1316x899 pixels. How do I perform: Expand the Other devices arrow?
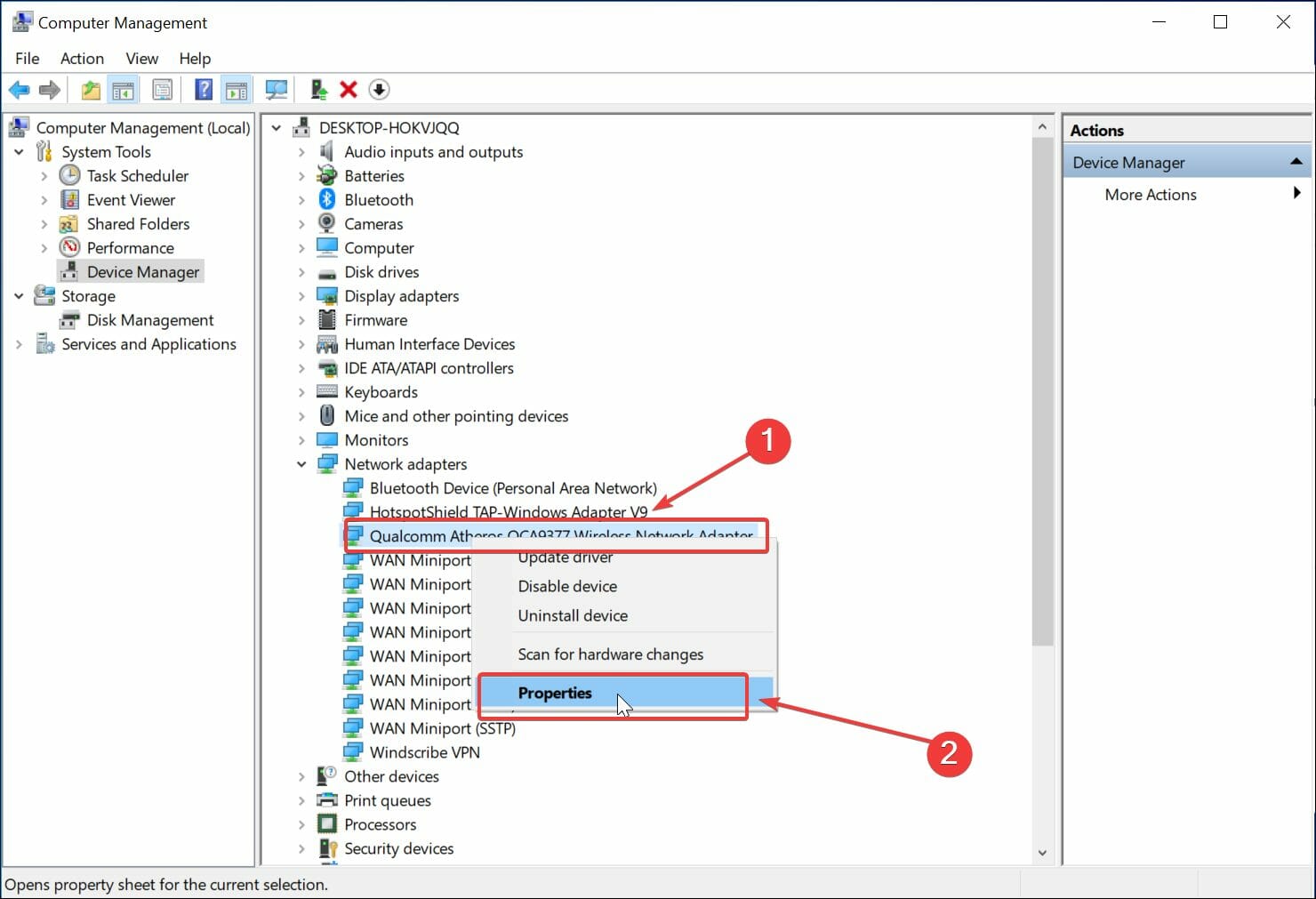pos(301,776)
